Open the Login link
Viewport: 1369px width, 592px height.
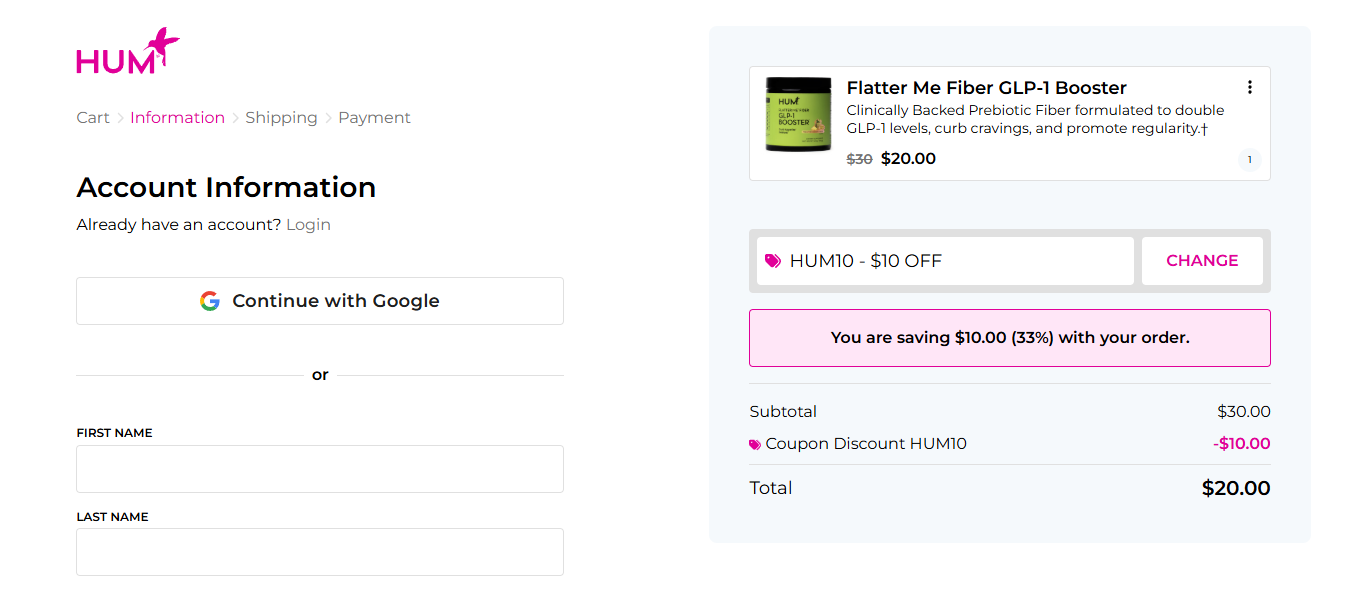pos(307,224)
